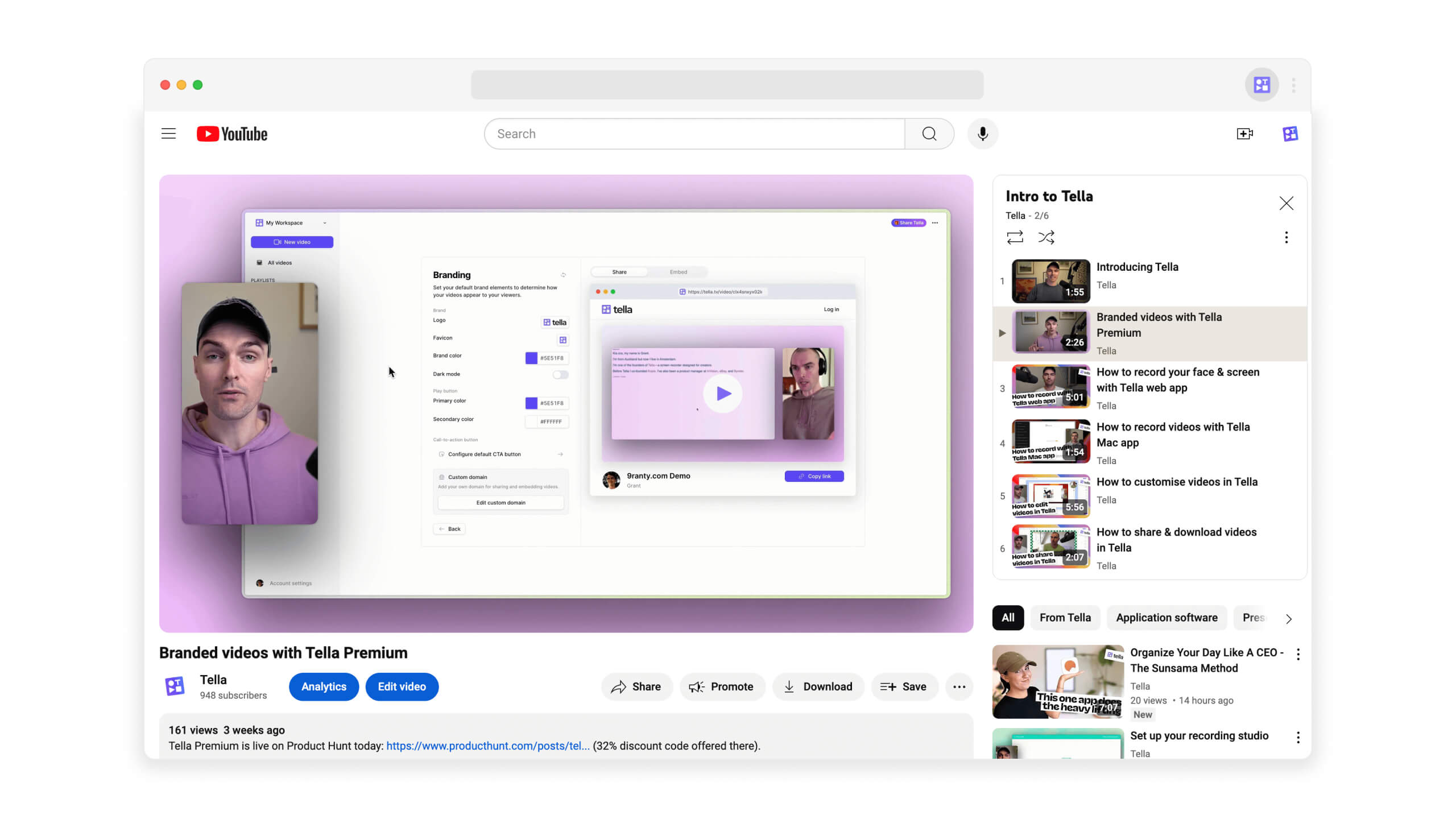Viewport: 1456px width, 819px height.
Task: Open How to share & download videos
Action: click(1149, 548)
